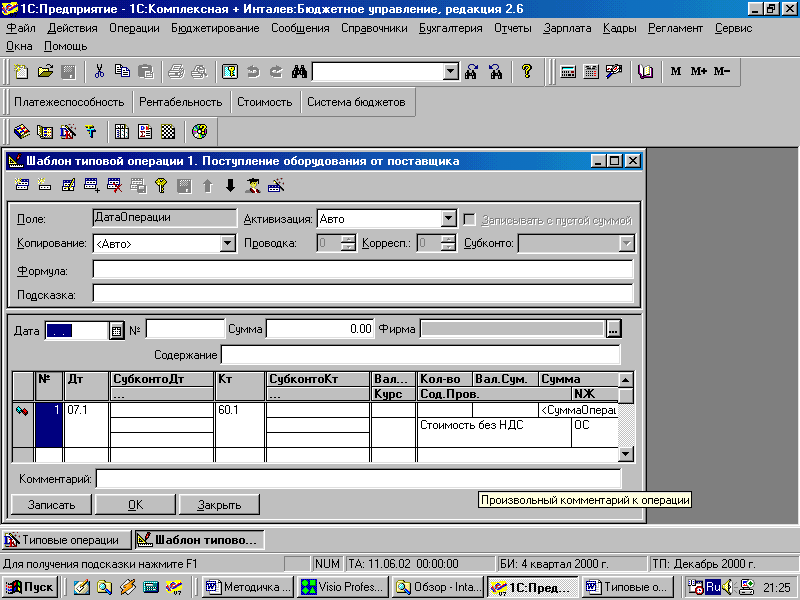The height and width of the screenshot is (600, 800).
Task: Click the delete entry red X icon
Action: [114, 185]
